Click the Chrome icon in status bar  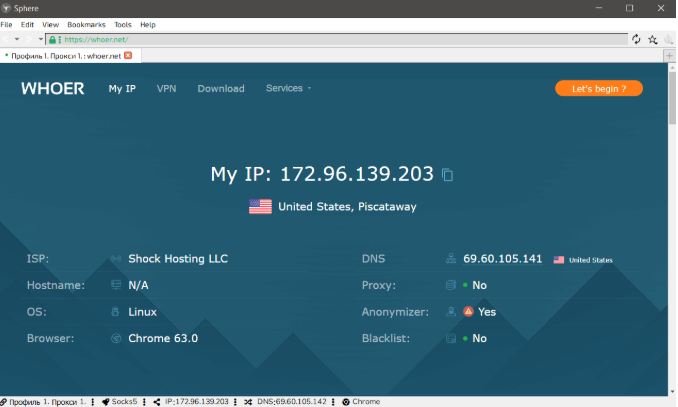point(346,402)
